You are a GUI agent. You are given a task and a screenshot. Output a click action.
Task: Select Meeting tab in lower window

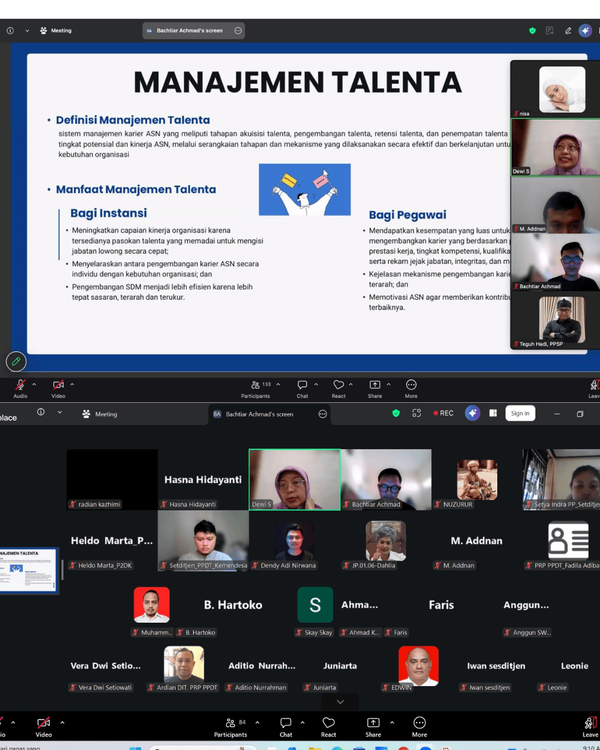click(x=100, y=414)
